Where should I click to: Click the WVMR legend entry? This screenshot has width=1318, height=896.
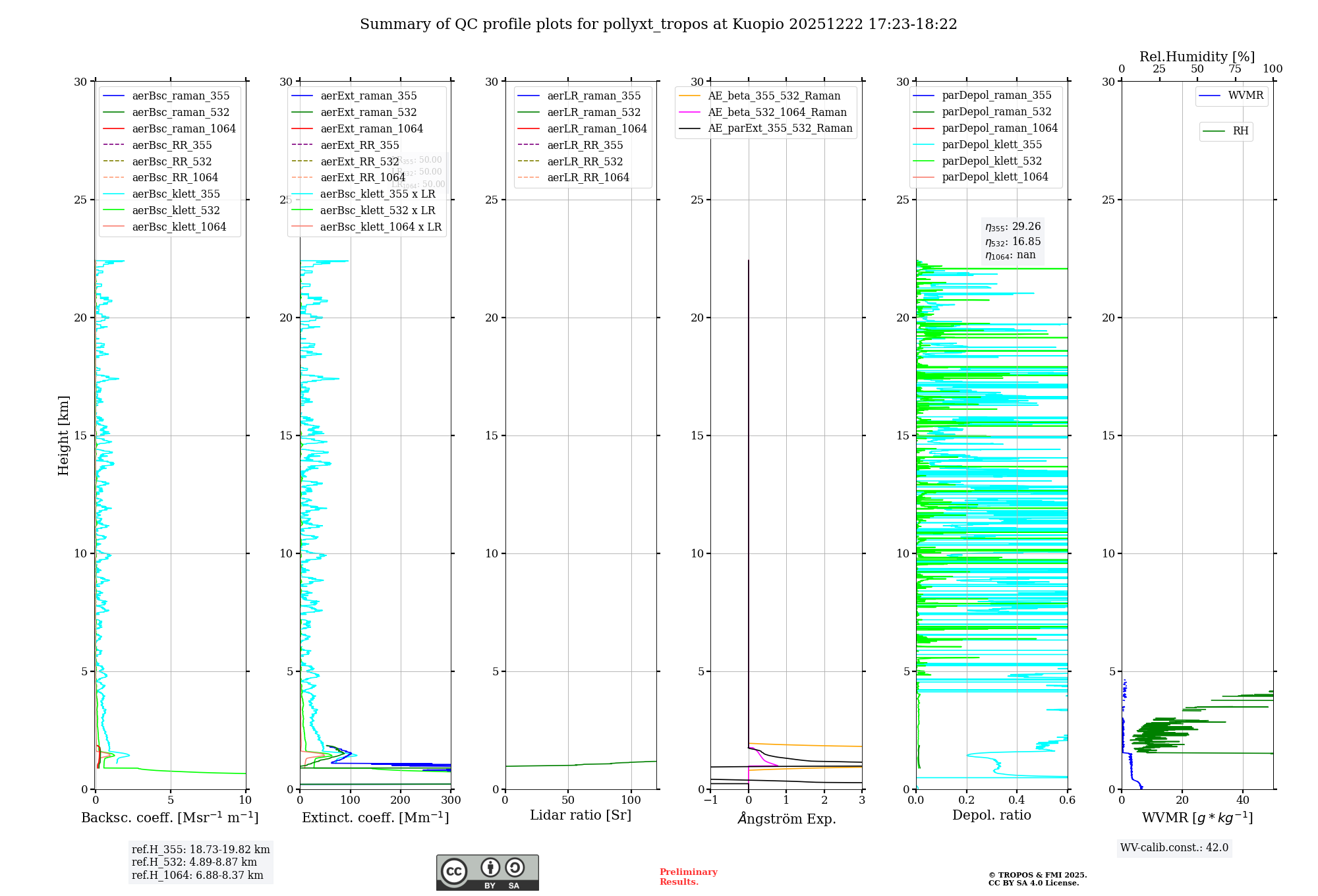1245,96
